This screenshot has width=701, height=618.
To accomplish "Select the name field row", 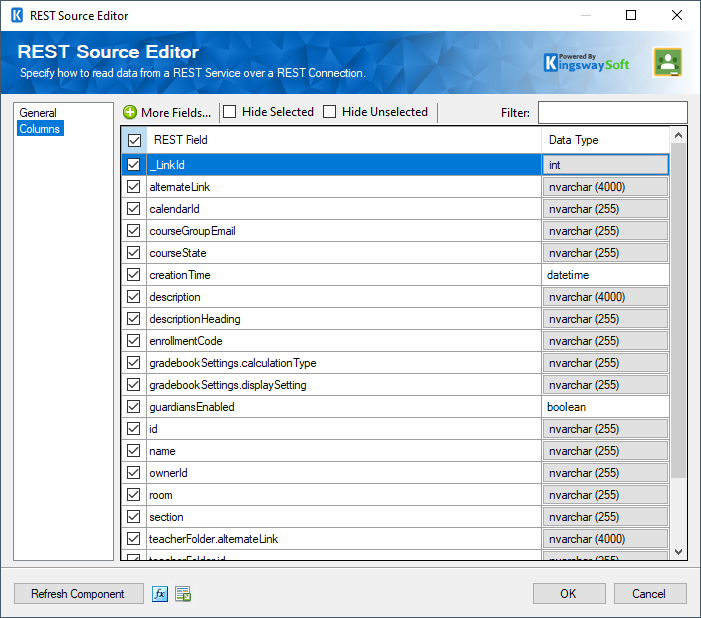I will tap(344, 451).
